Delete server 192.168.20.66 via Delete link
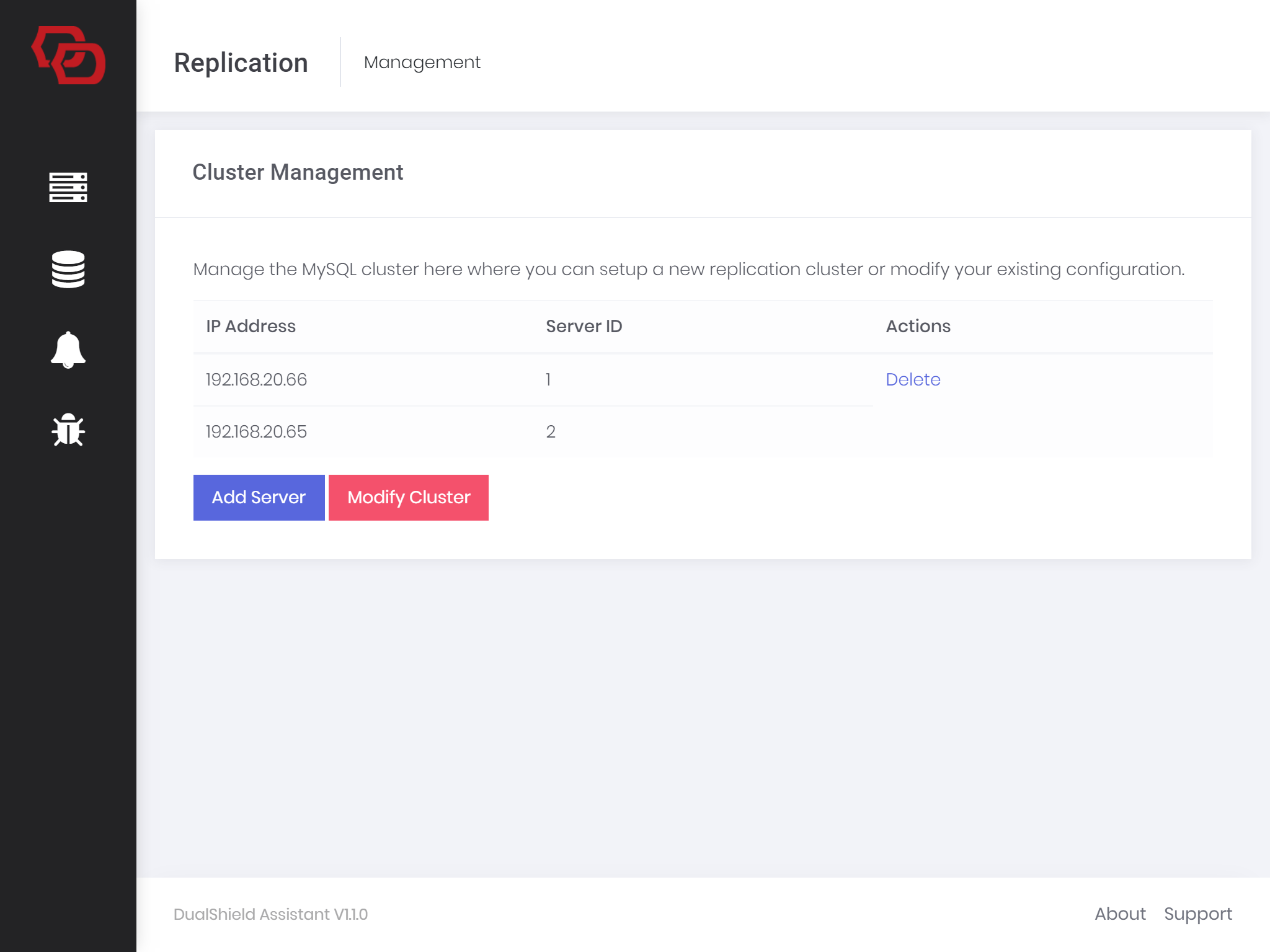Viewport: 1270px width, 952px height. [x=913, y=379]
